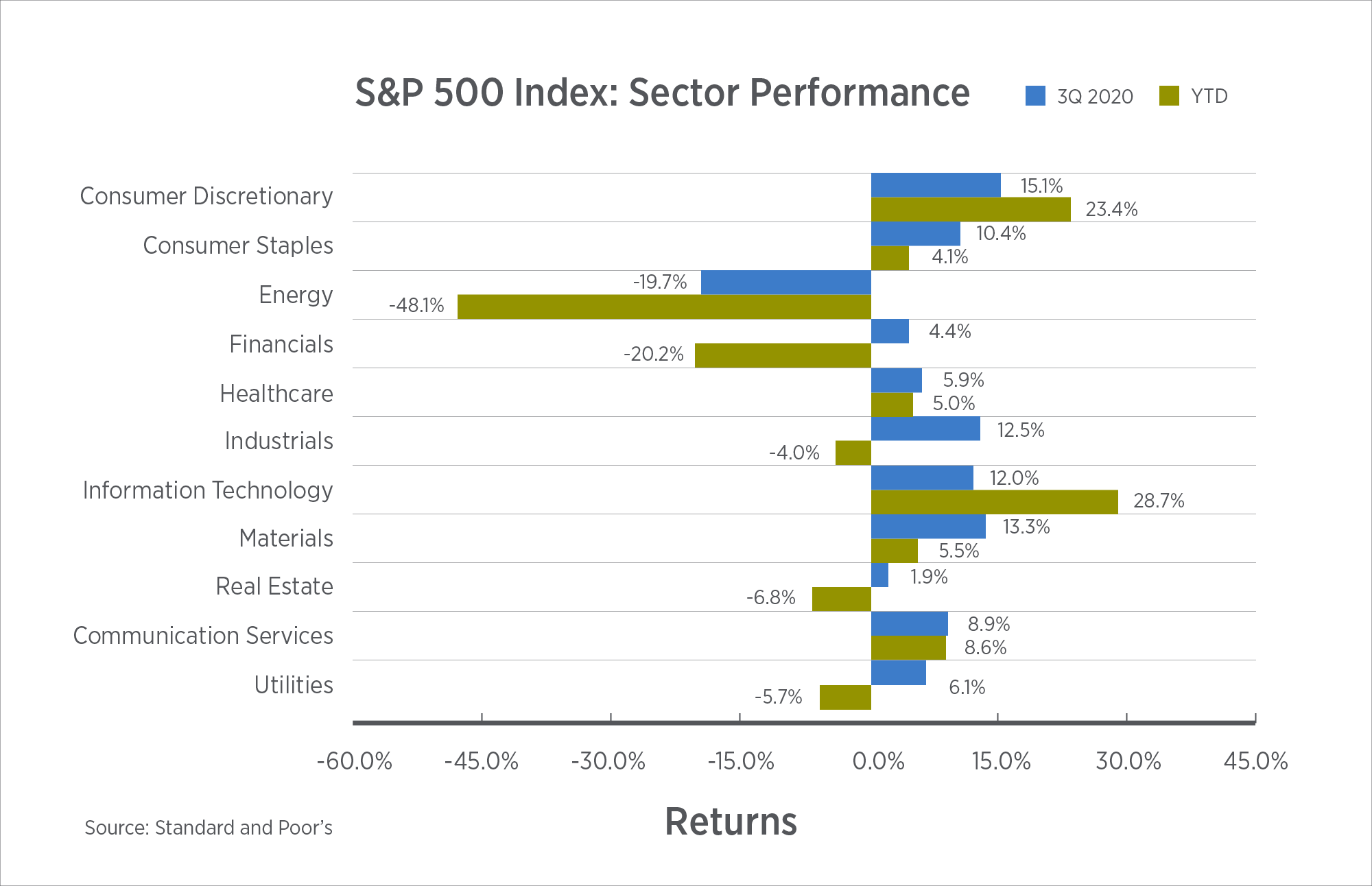Screen dimensions: 1372x886
Task: Click the Consumer Staples category label
Action: click(x=238, y=246)
